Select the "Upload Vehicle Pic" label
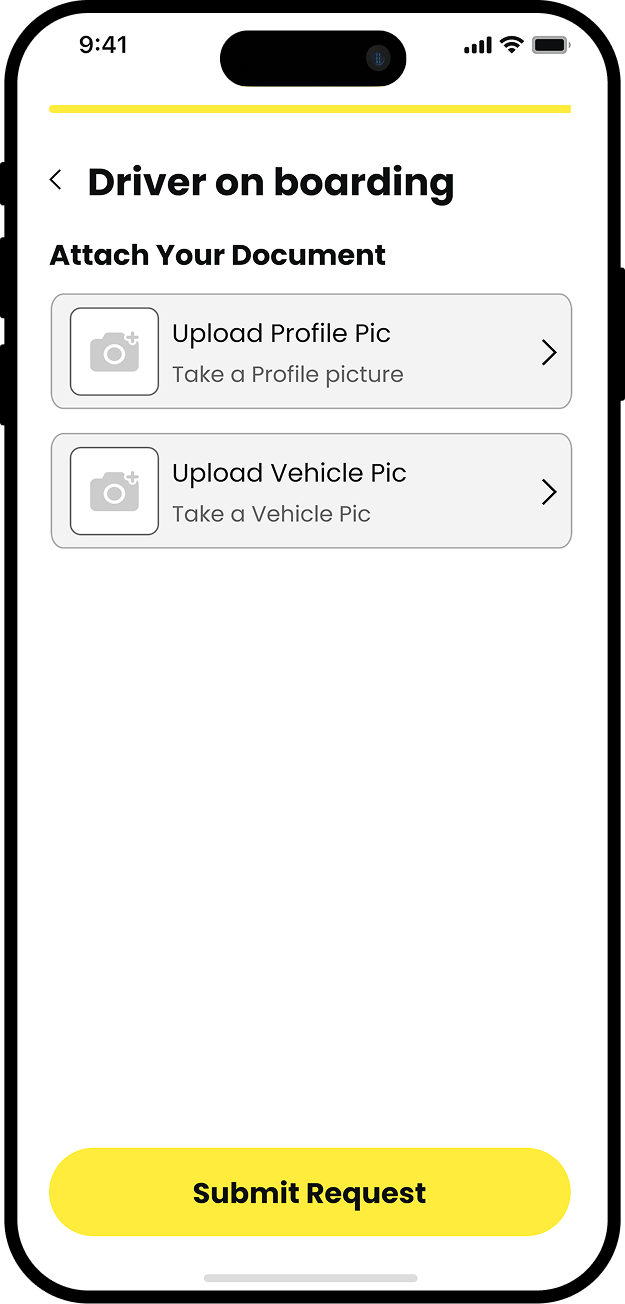Image resolution: width=625 pixels, height=1304 pixels. (x=289, y=473)
